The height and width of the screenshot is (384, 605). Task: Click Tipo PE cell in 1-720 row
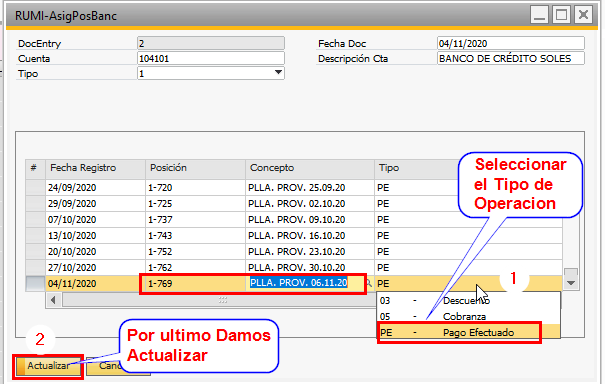click(416, 188)
